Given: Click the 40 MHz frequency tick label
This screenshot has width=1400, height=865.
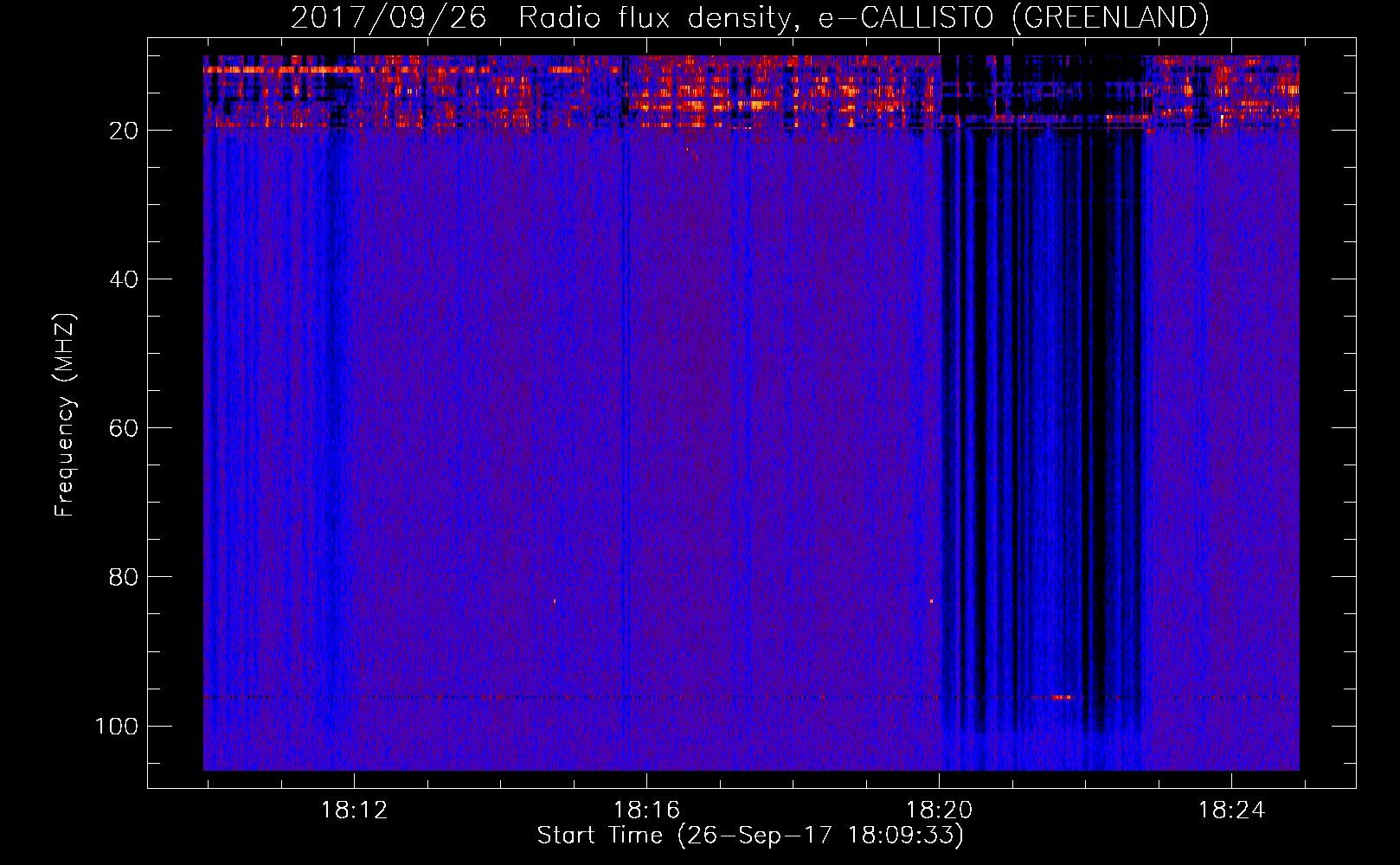Looking at the screenshot, I should pos(124,279).
